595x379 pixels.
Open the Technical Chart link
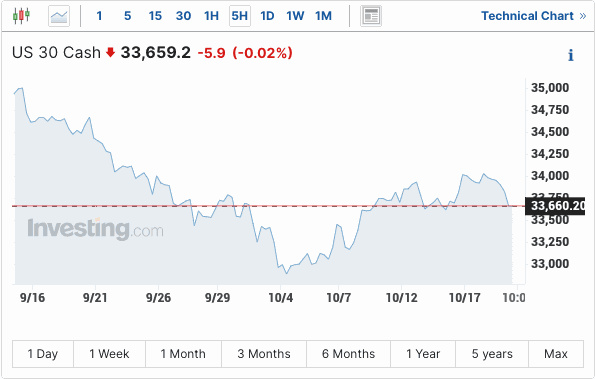coord(534,16)
